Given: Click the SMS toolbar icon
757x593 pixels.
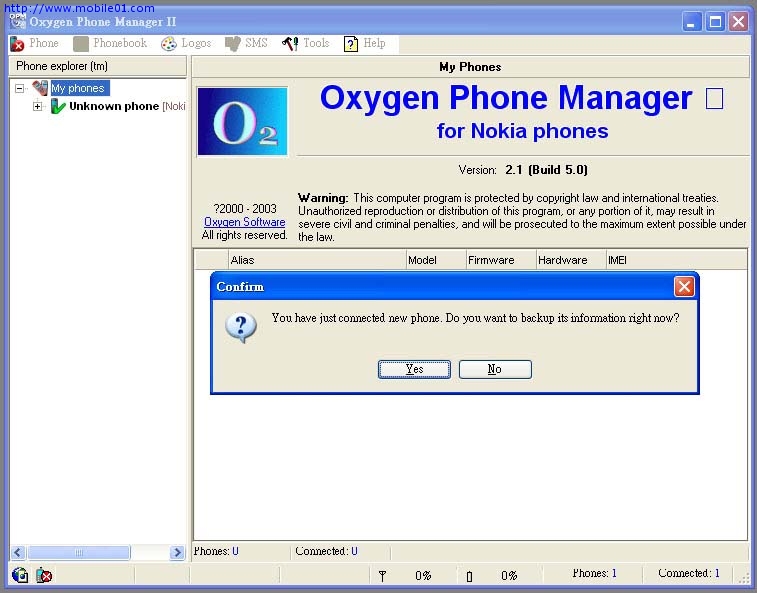Looking at the screenshot, I should [233, 44].
